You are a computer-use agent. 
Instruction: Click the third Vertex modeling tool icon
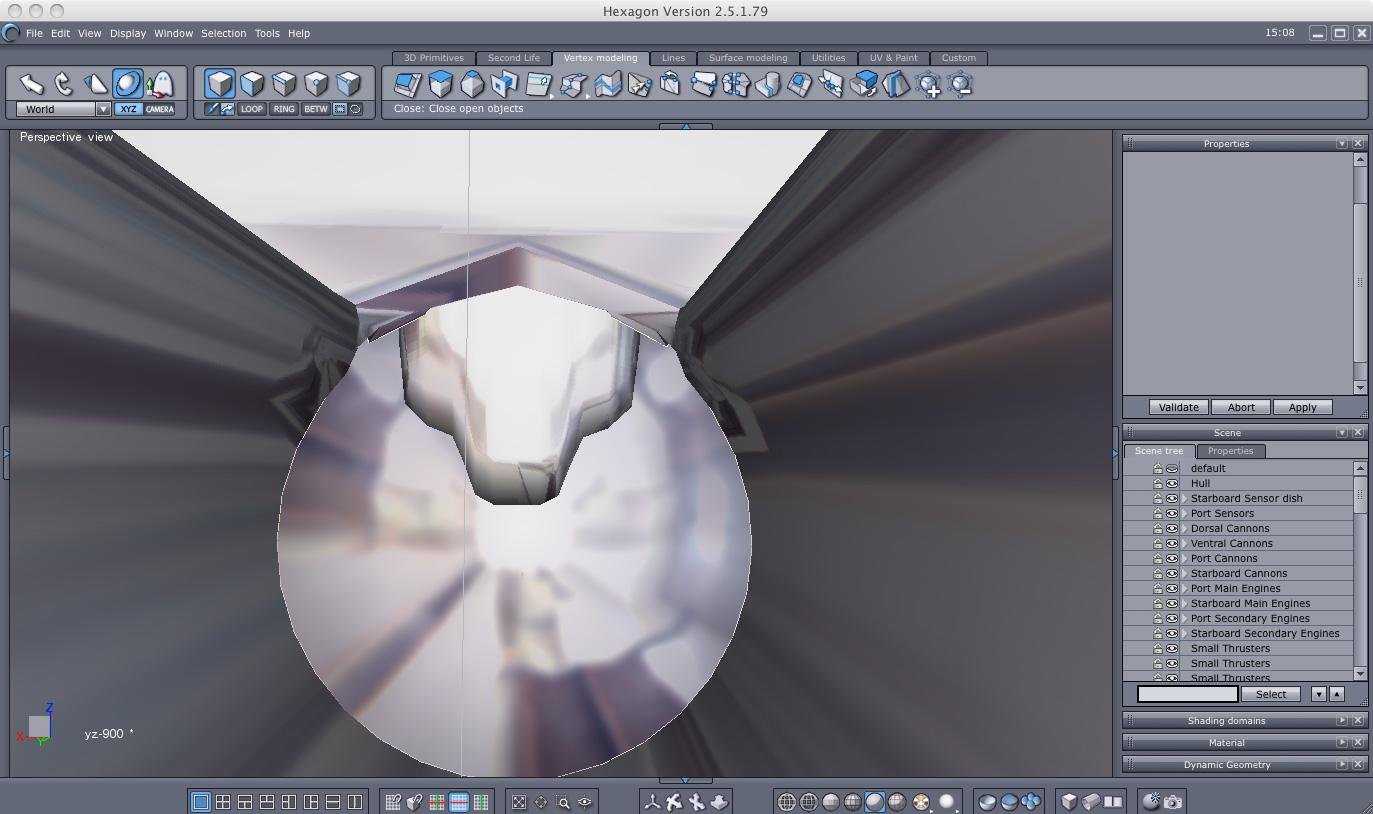click(472, 85)
